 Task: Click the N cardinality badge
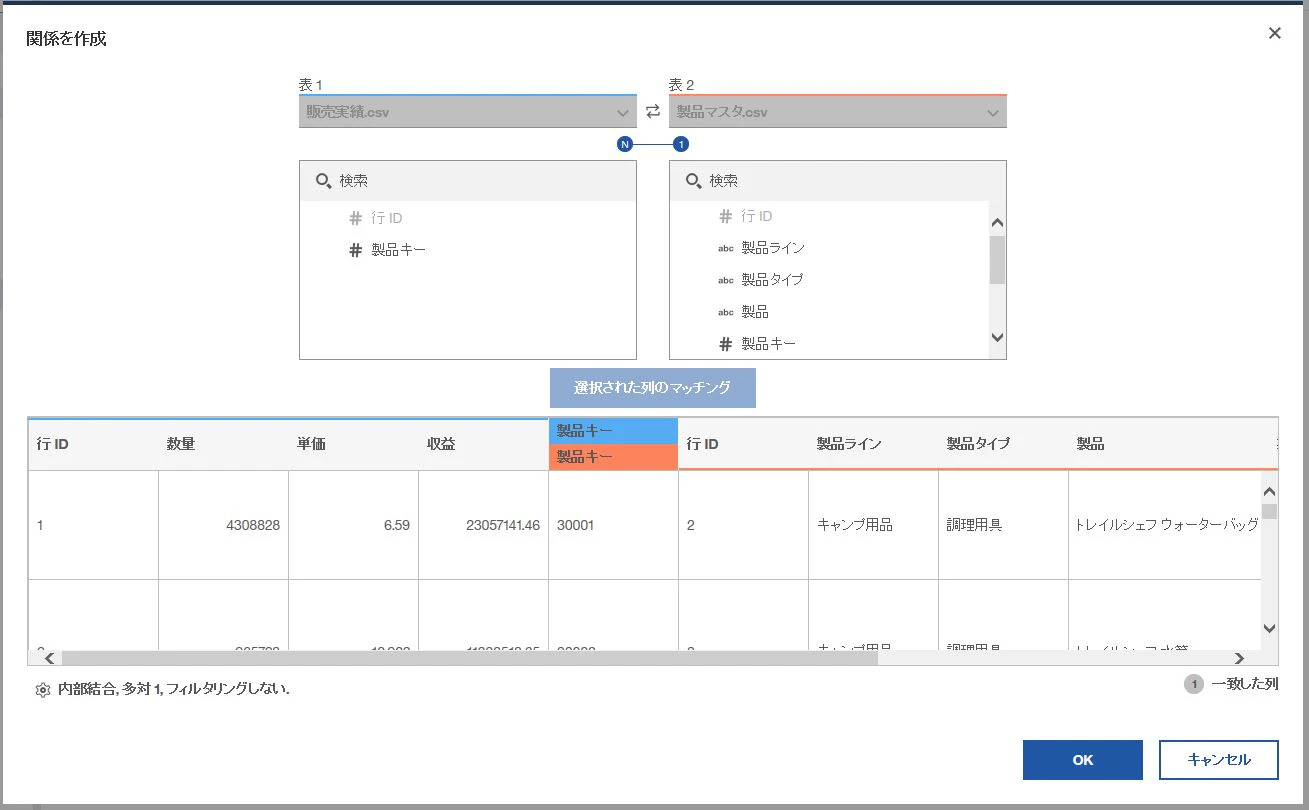coord(625,144)
